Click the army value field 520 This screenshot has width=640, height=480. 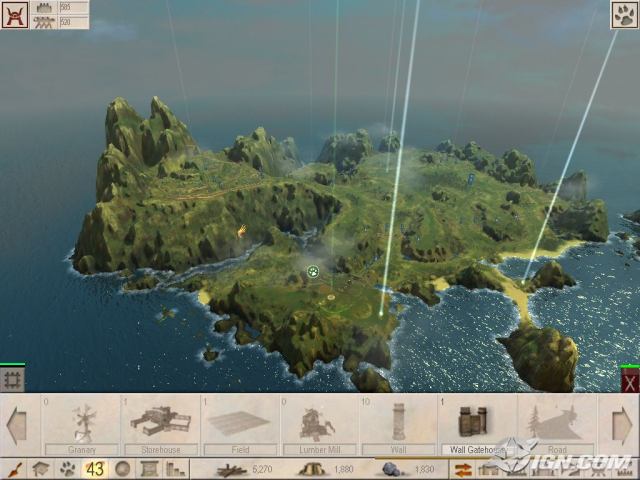[74, 22]
